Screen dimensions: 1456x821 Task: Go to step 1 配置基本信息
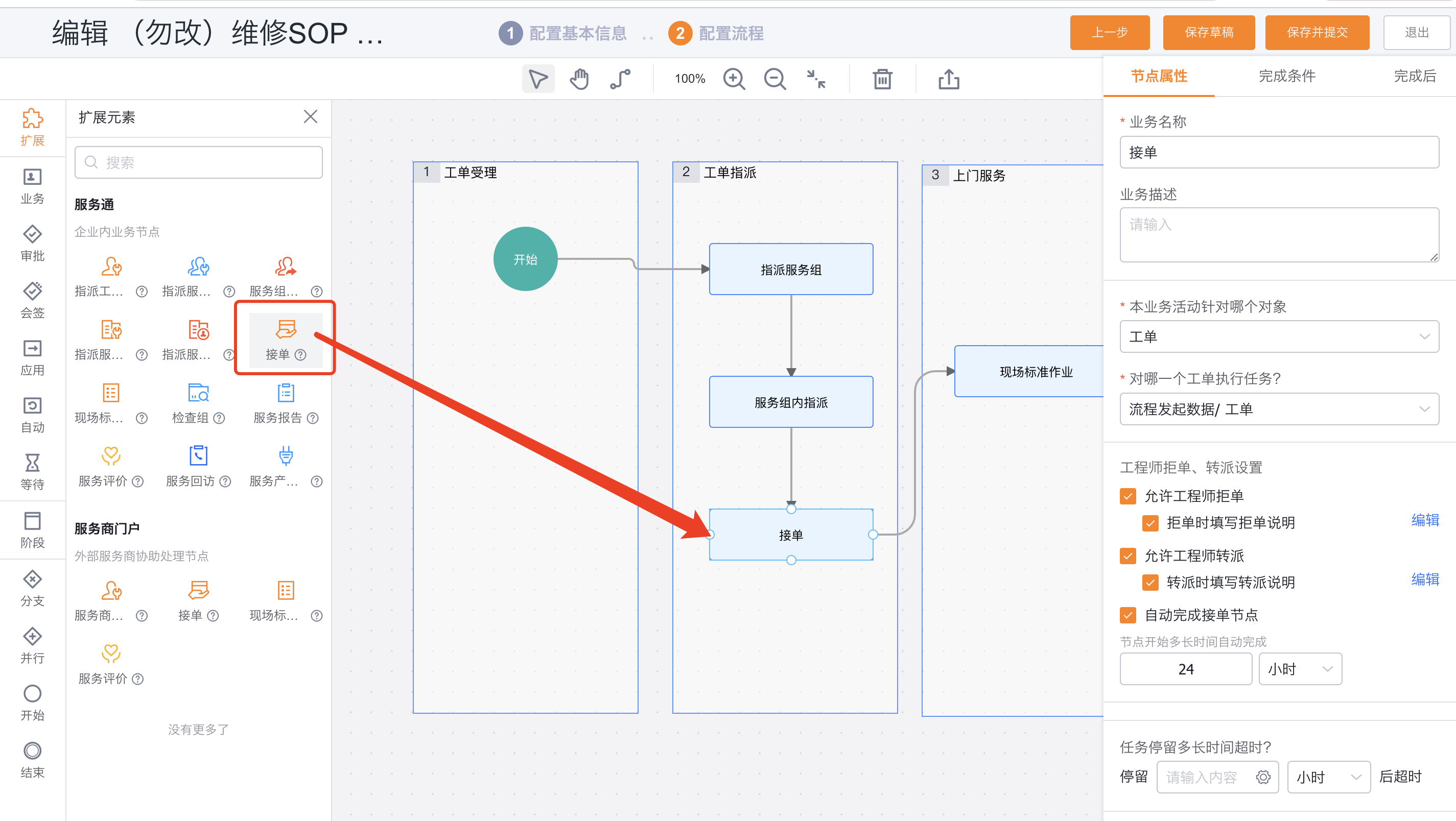coord(562,33)
